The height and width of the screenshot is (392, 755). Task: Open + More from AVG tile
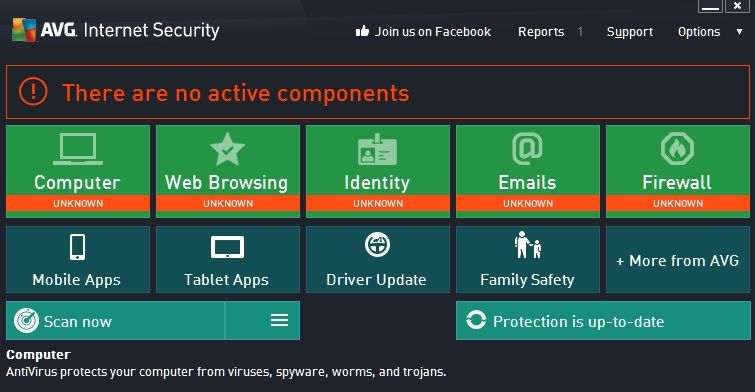coord(677,260)
